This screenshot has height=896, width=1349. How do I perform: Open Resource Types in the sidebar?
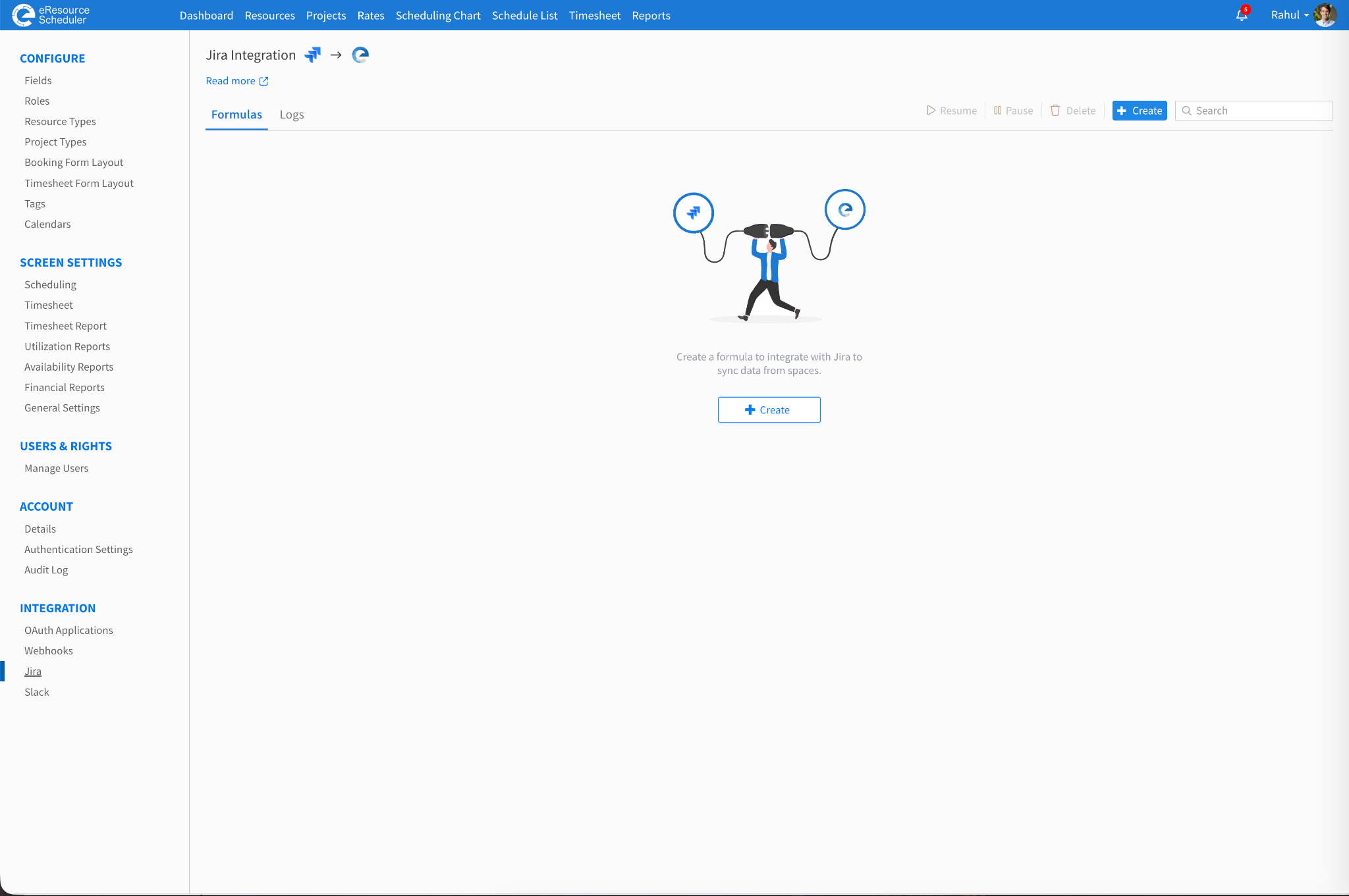click(60, 121)
